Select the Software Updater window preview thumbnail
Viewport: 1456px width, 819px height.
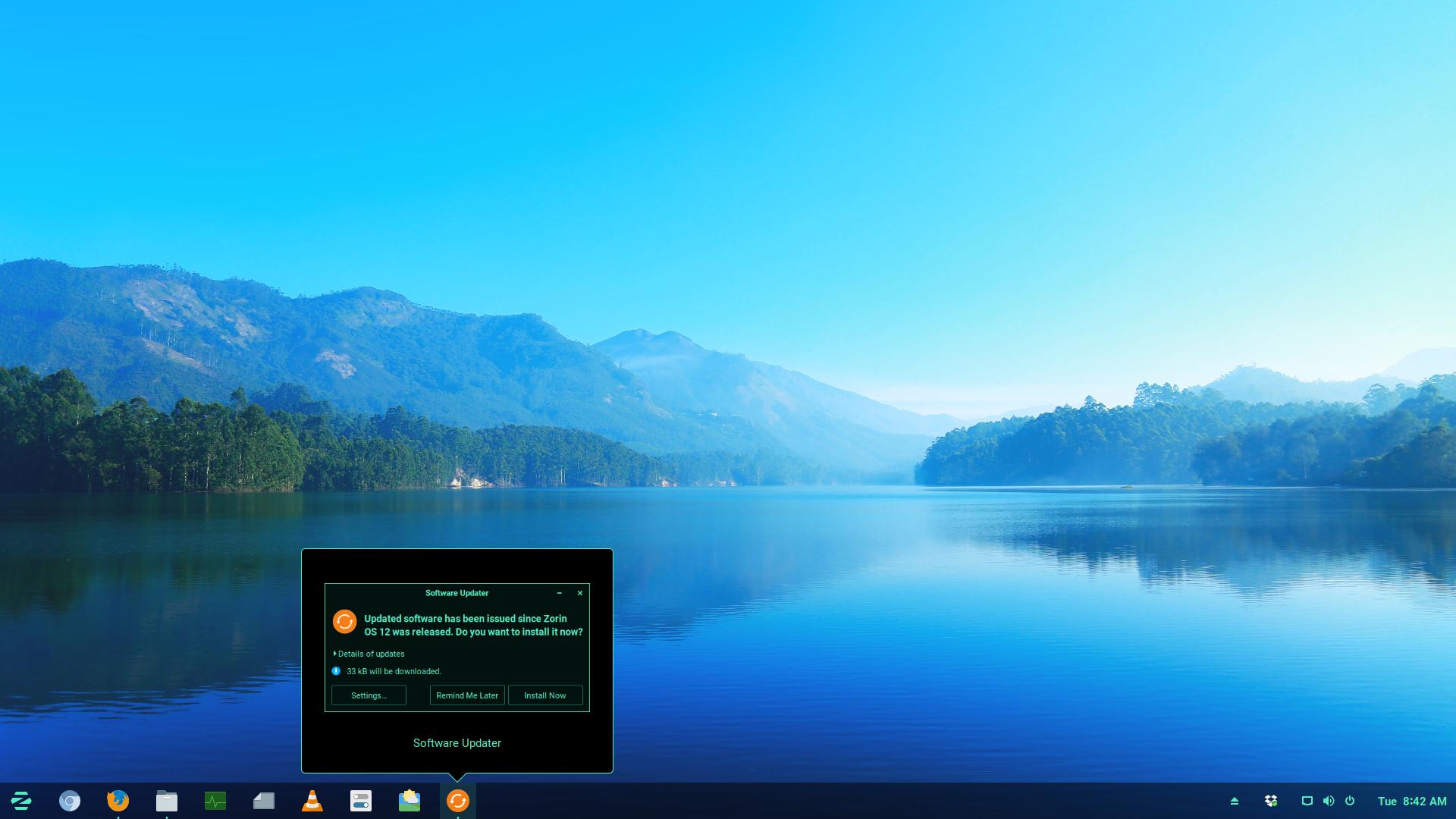click(x=457, y=647)
